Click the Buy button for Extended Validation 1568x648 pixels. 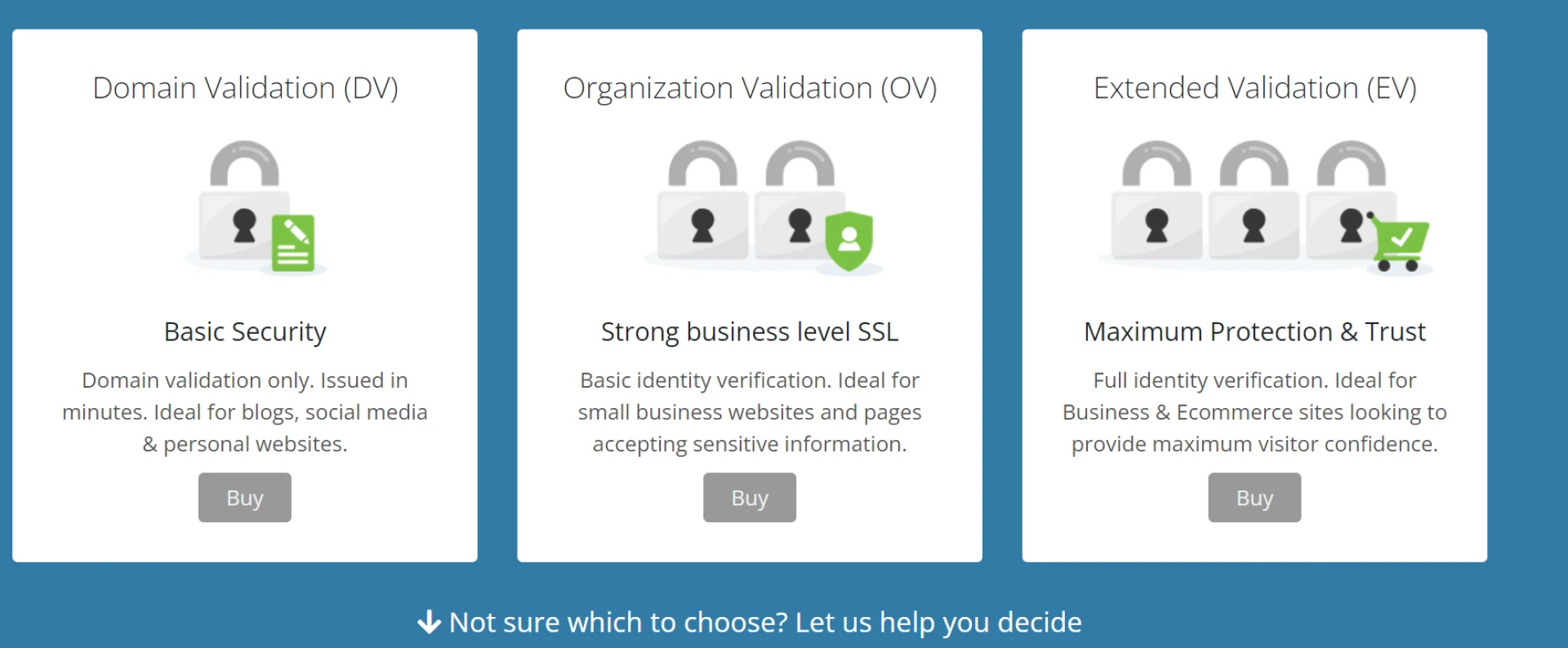pyautogui.click(x=1254, y=497)
